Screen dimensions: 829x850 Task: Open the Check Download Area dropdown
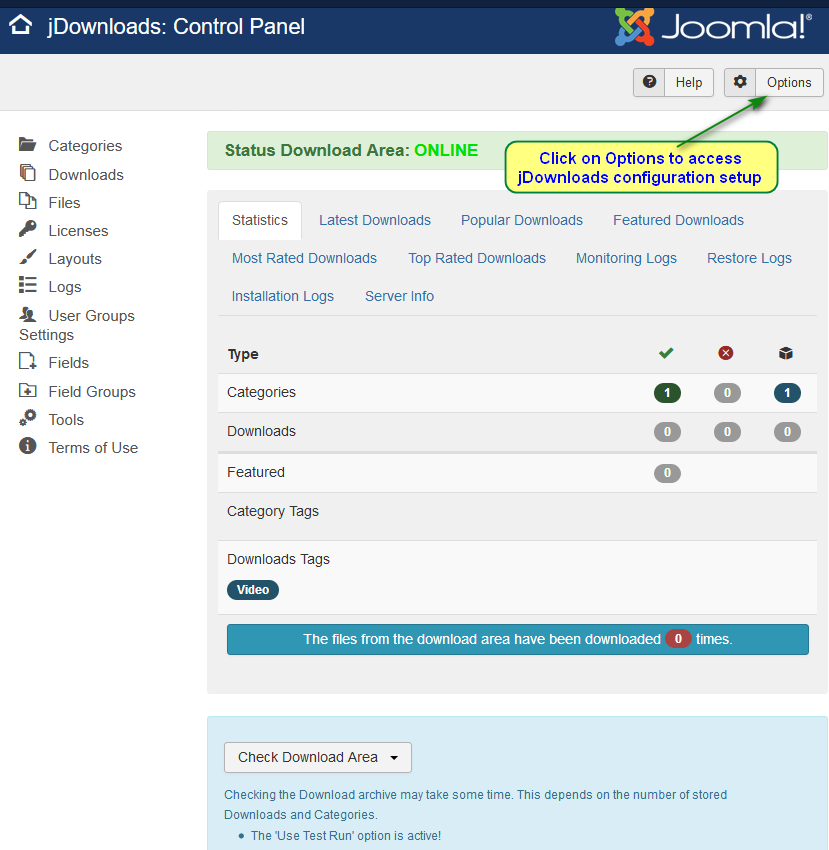[x=318, y=757]
